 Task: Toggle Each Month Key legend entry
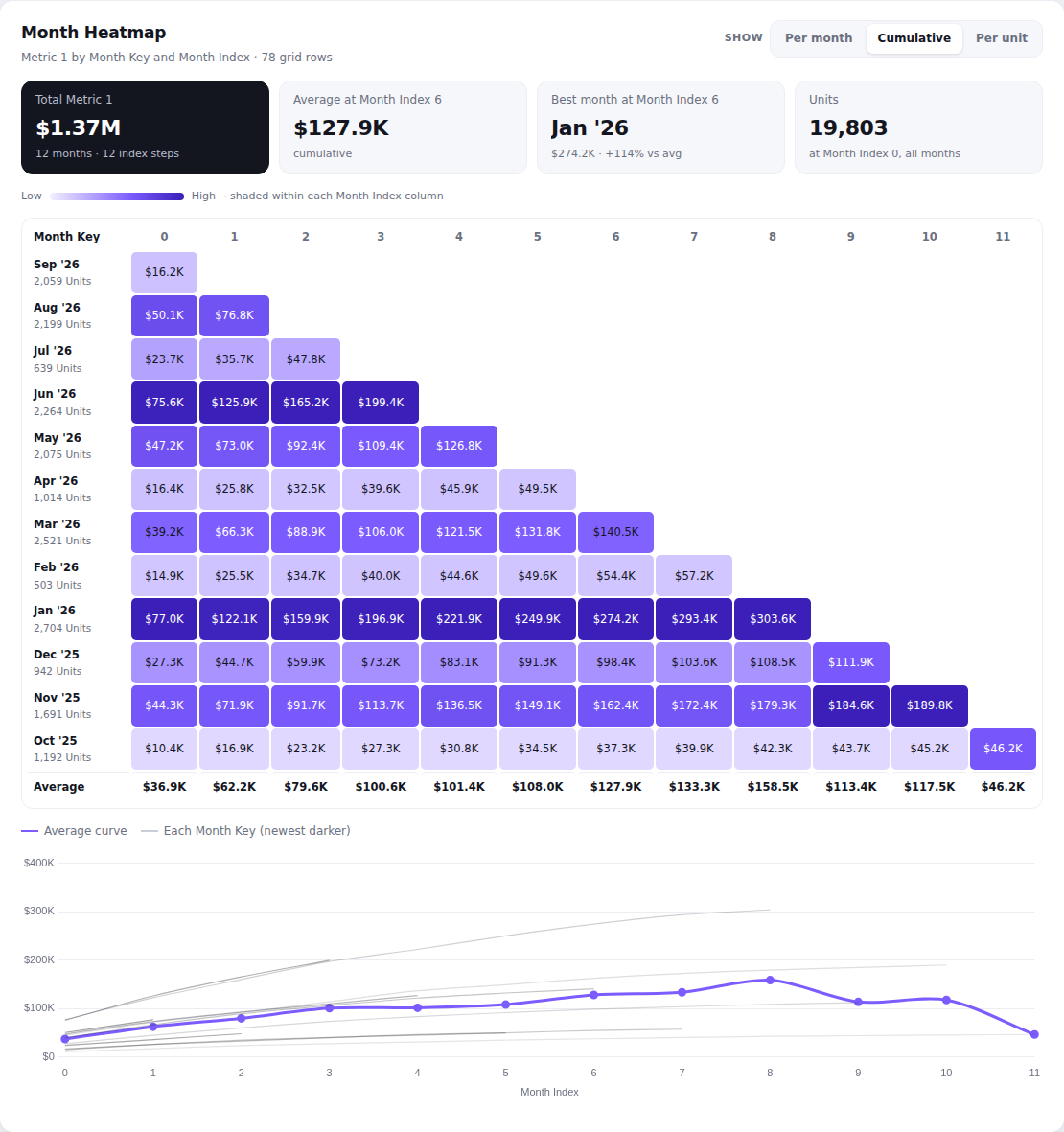pyautogui.click(x=245, y=831)
